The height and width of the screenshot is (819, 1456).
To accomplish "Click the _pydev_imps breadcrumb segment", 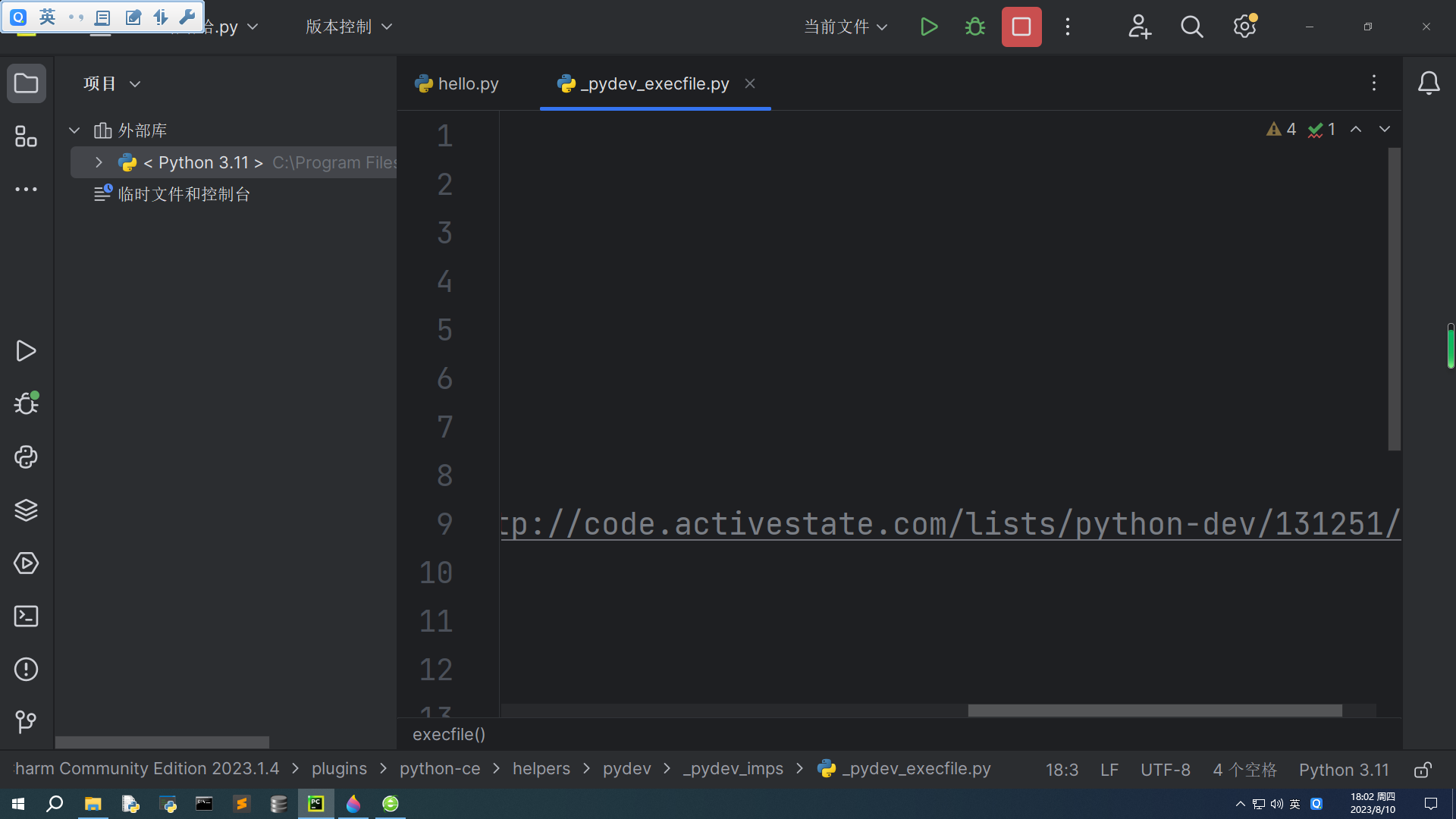I will [x=733, y=769].
